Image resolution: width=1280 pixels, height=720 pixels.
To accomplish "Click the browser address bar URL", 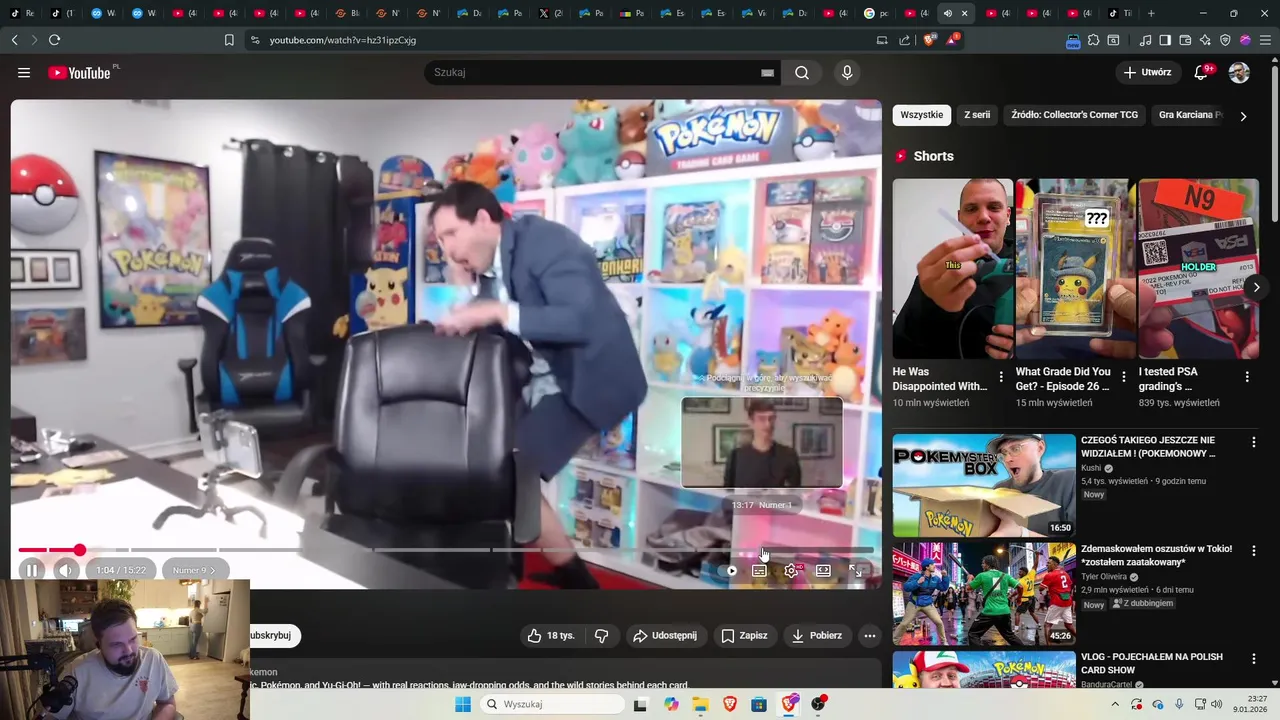I will pyautogui.click(x=343, y=40).
